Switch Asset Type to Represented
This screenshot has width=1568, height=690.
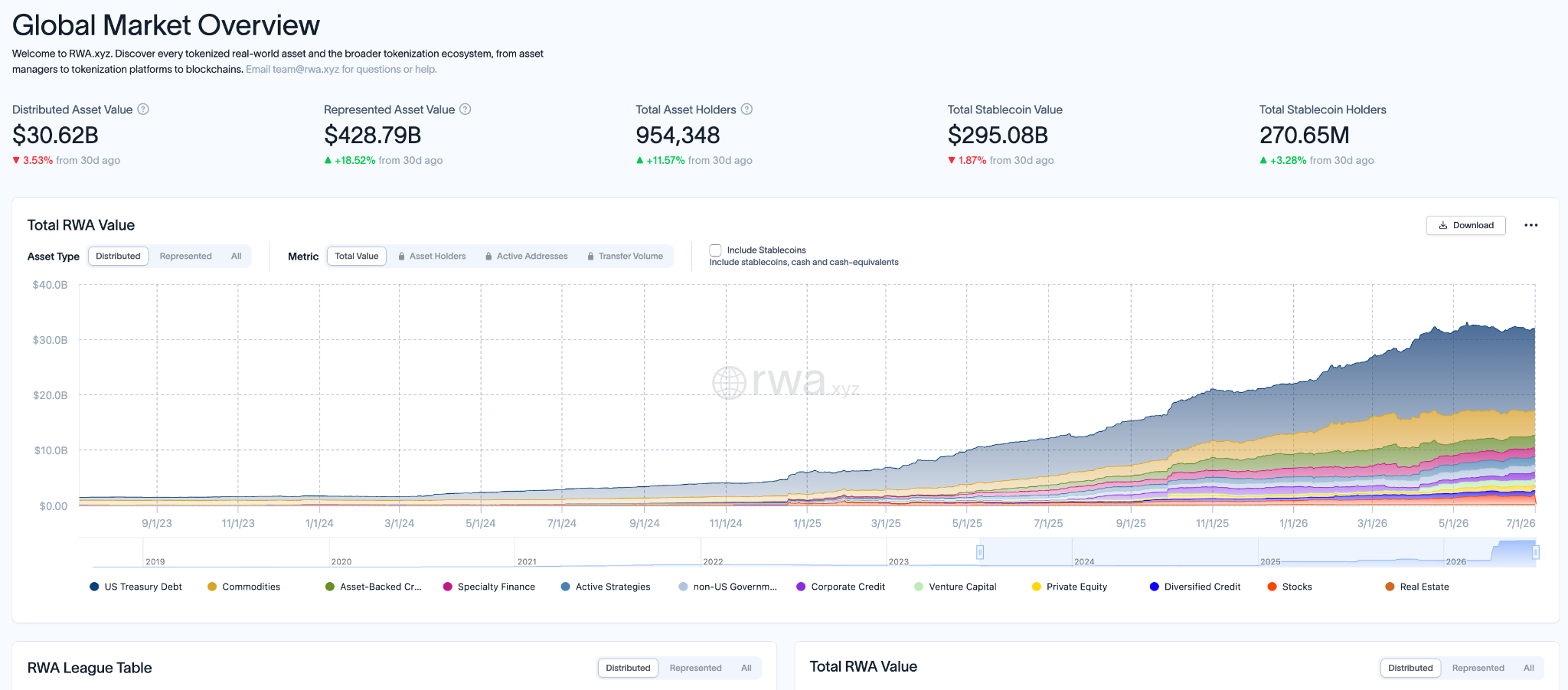coord(186,257)
